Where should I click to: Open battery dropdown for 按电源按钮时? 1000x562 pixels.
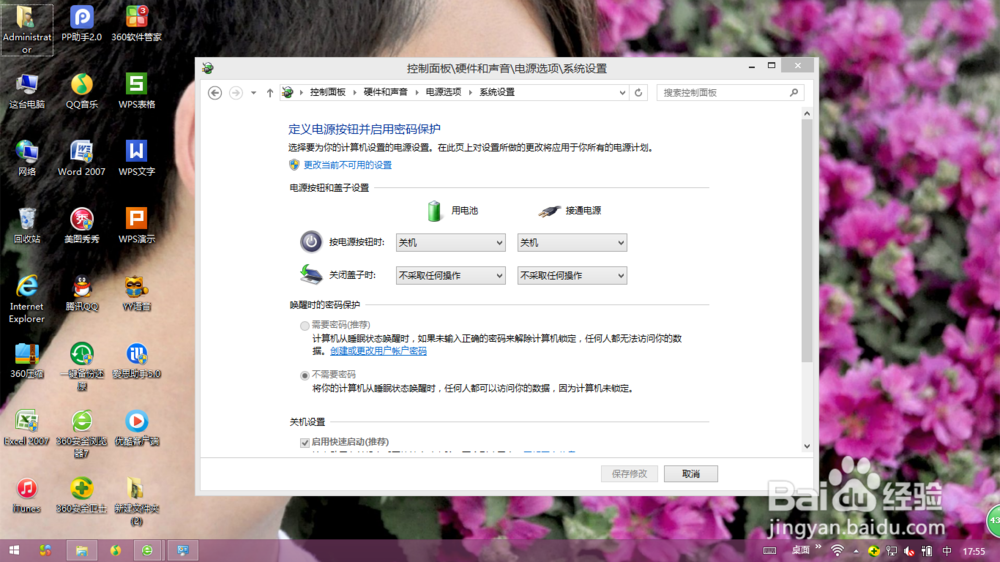450,242
